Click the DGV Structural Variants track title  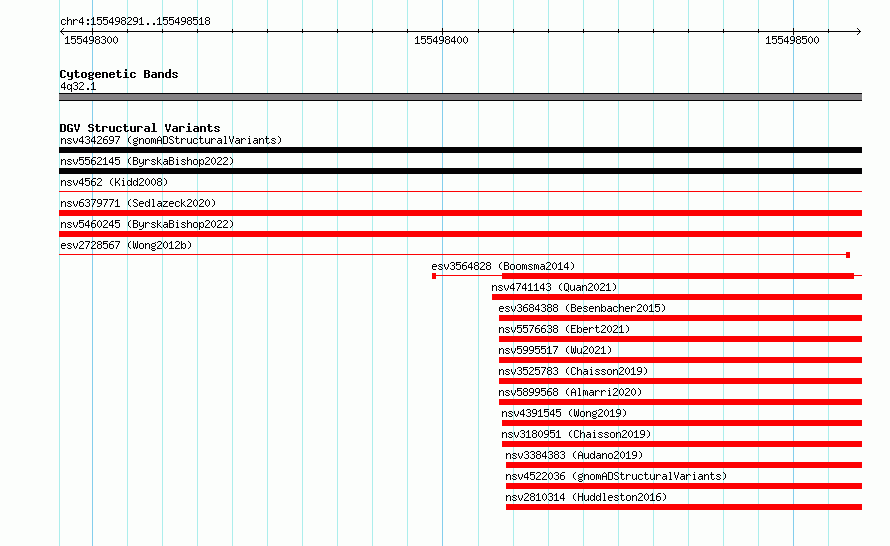click(x=140, y=128)
